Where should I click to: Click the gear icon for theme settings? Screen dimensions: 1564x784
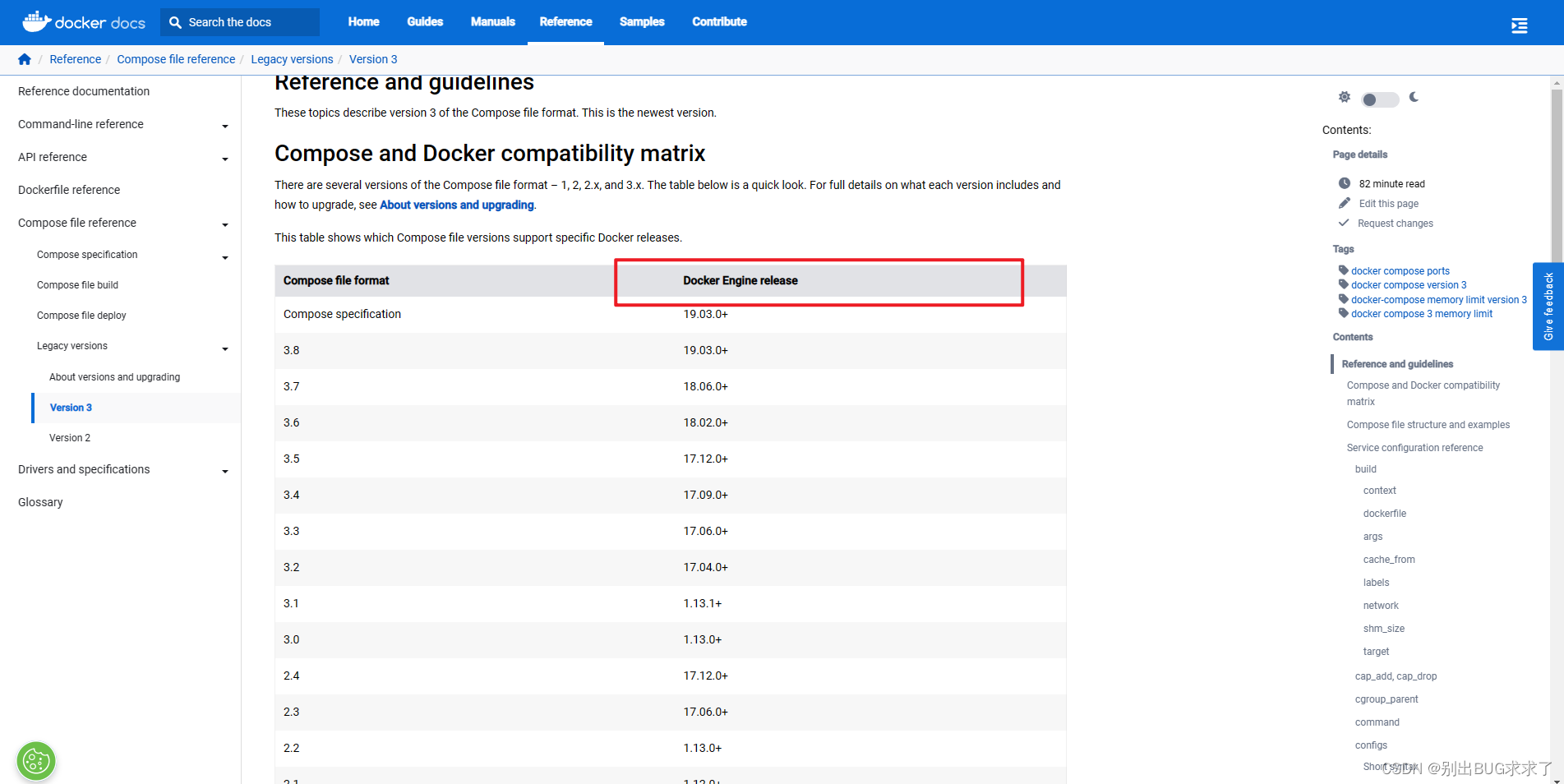(x=1345, y=97)
